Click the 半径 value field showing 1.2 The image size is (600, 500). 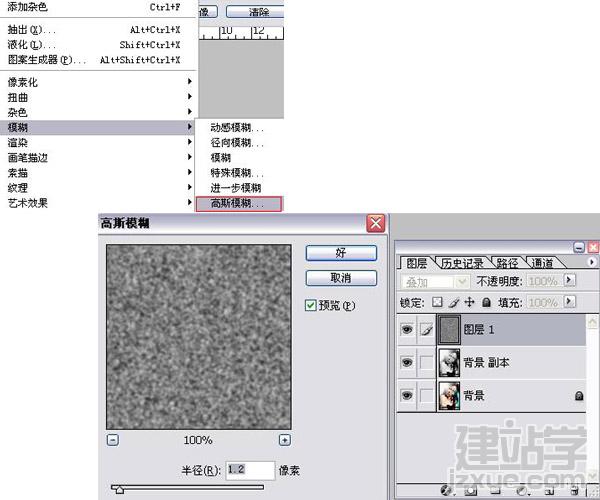point(250,470)
